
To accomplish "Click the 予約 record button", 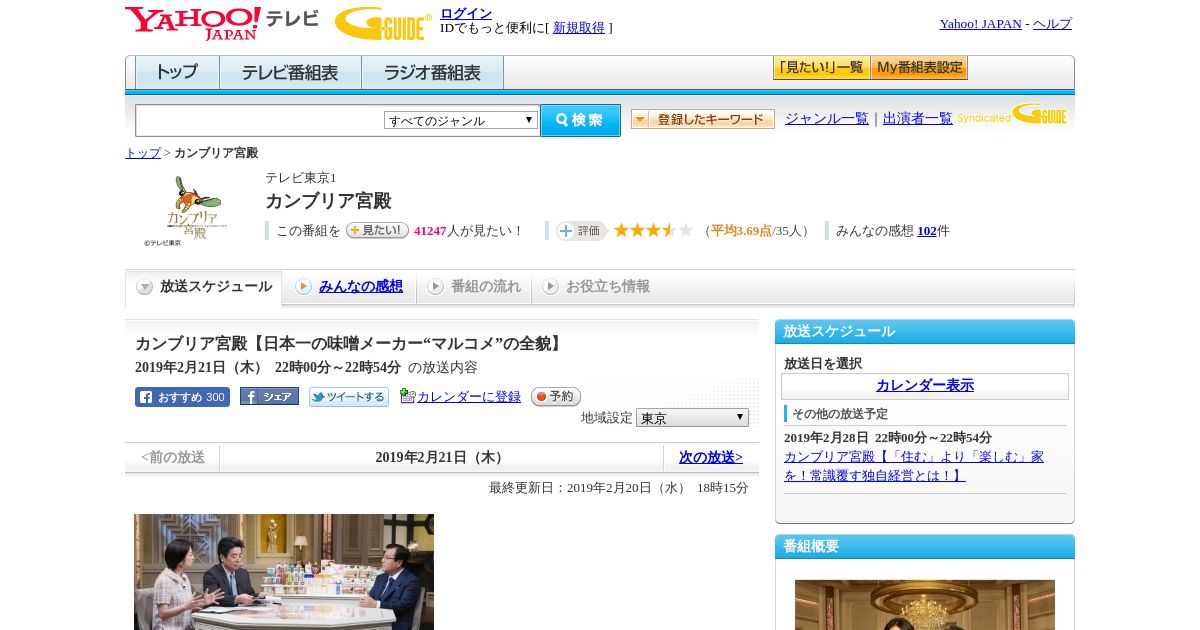I will [x=556, y=397].
